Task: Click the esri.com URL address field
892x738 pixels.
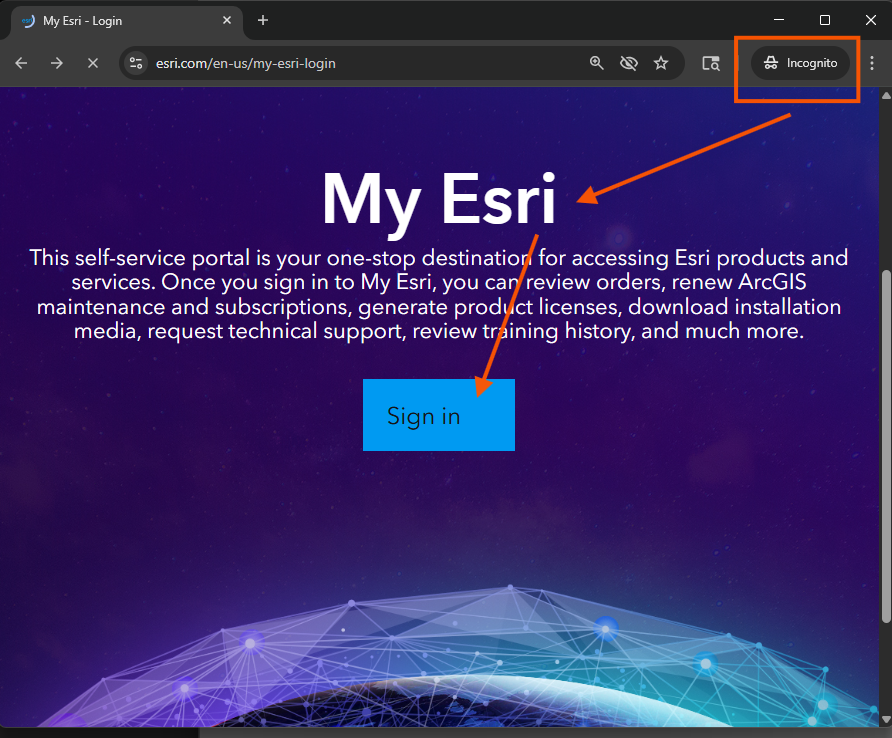Action: pos(360,63)
